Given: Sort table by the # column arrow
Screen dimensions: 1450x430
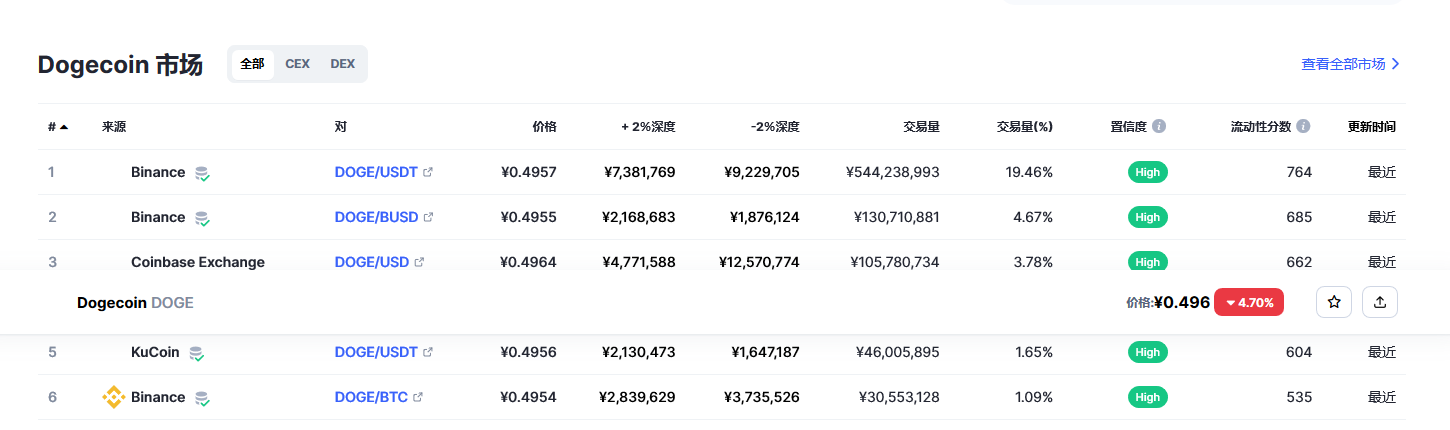Looking at the screenshot, I should (64, 127).
